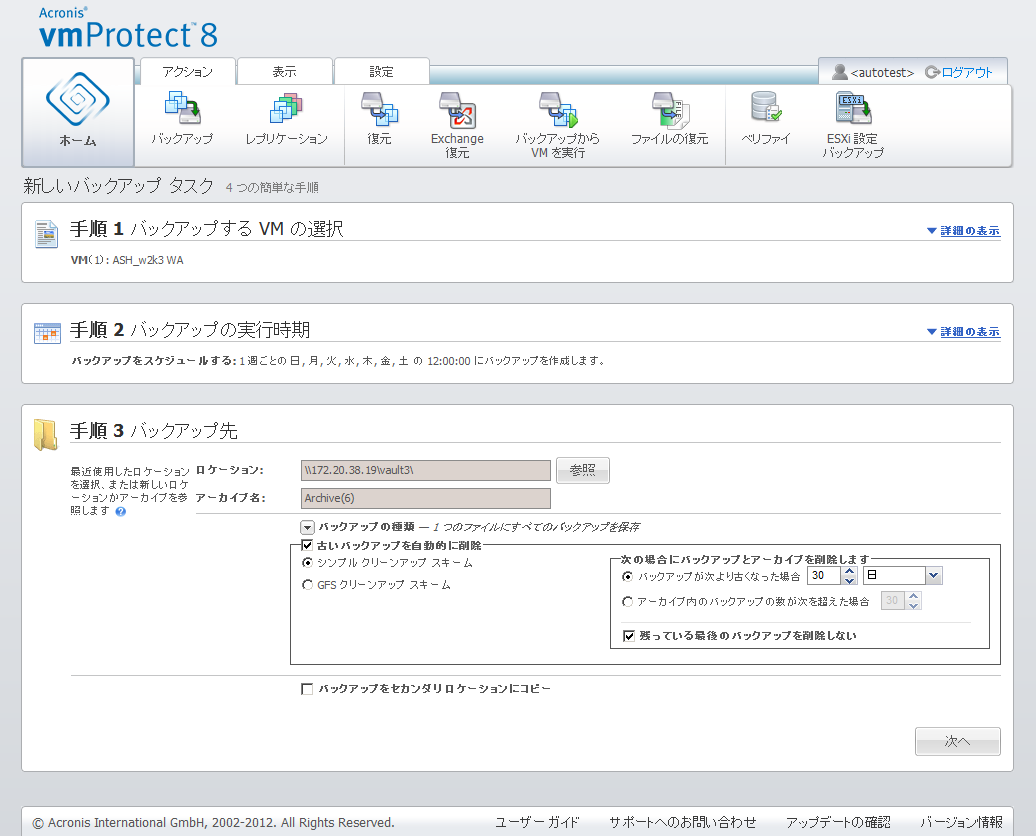
Task: Click the 次へ button
Action: tap(957, 741)
